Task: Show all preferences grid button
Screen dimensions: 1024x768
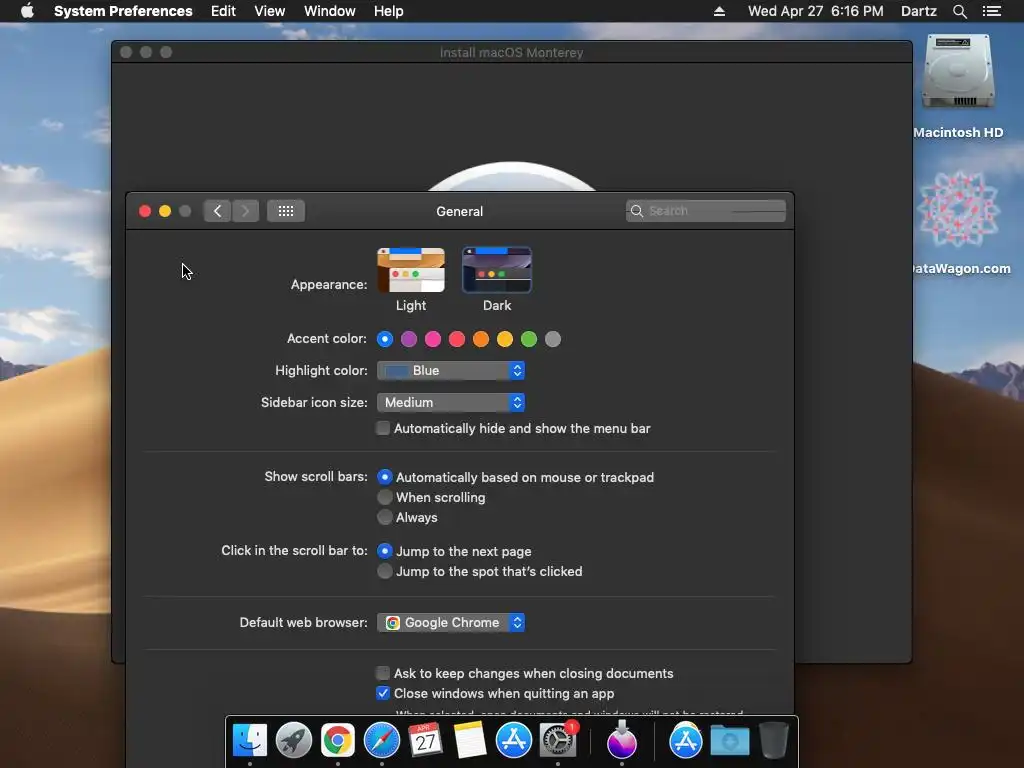Action: pyautogui.click(x=285, y=211)
